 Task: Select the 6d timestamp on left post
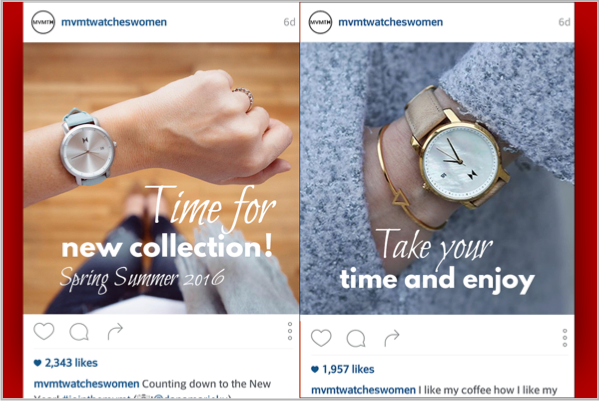(x=289, y=22)
